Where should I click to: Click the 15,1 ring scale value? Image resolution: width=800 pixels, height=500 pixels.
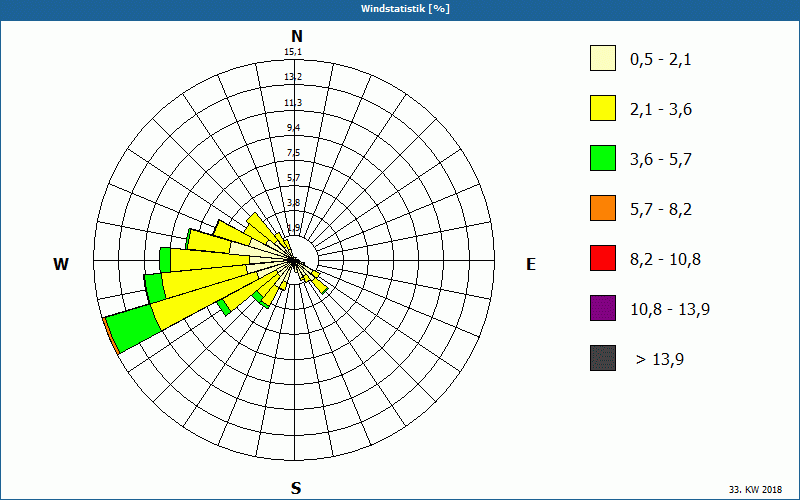pyautogui.click(x=293, y=52)
